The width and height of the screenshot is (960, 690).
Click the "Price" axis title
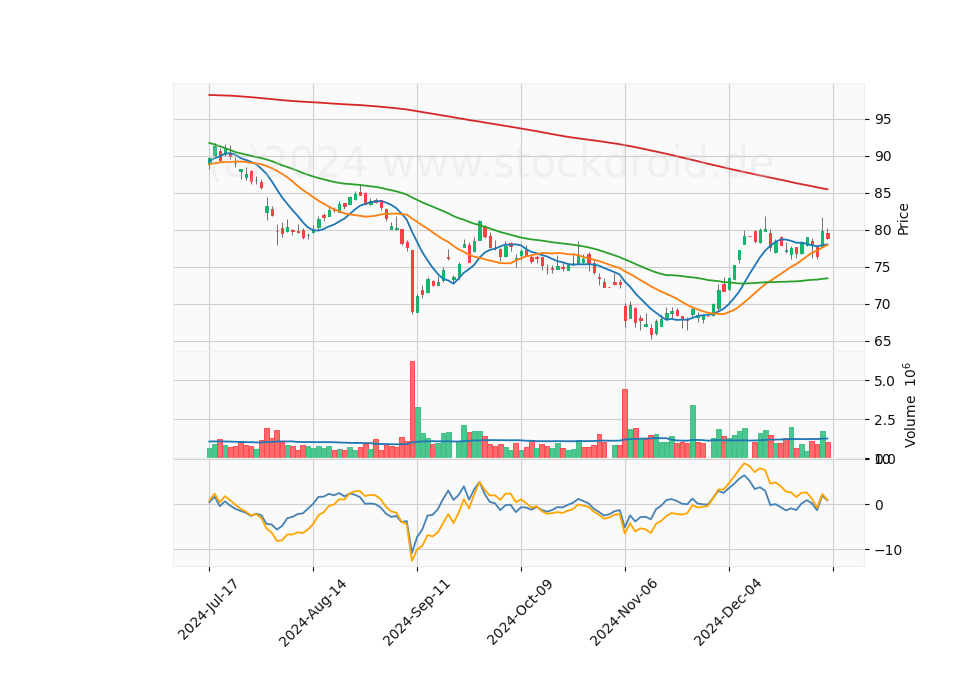903,219
